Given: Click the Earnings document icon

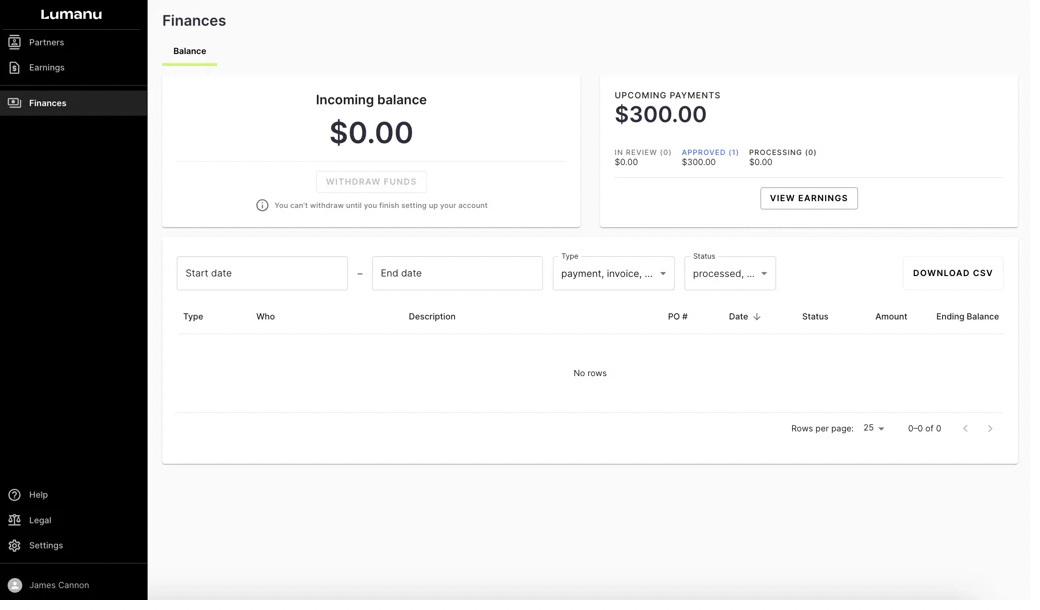Looking at the screenshot, I should click(x=15, y=68).
